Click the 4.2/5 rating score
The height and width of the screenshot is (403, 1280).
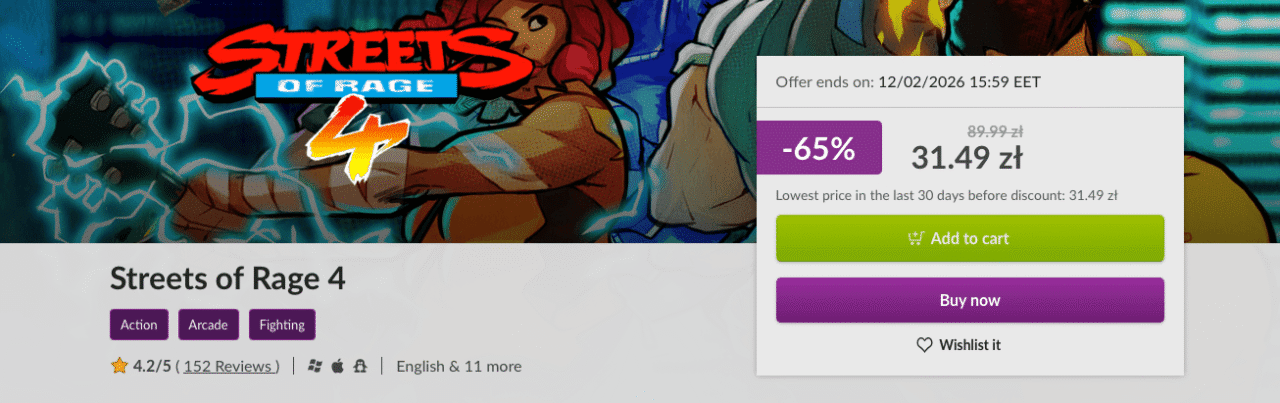click(x=152, y=366)
